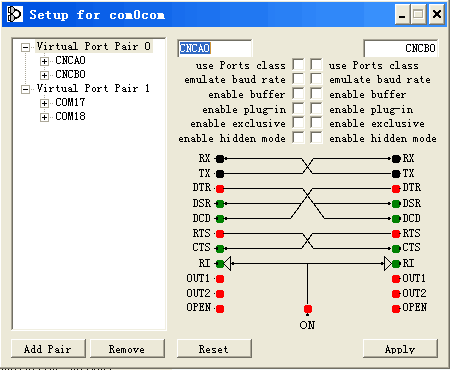Image resolution: width=450 pixels, height=370 pixels.
Task: Click the right RX pin black dot
Action: (x=396, y=159)
